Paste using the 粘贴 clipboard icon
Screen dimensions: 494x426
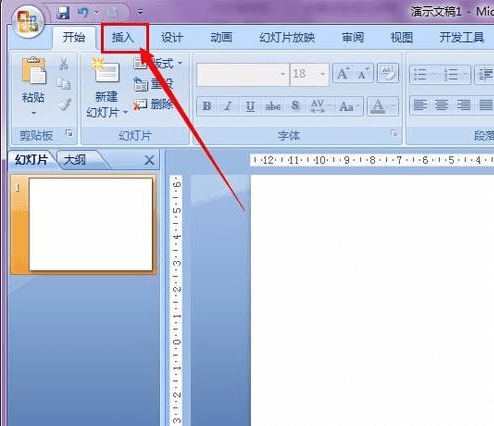click(x=33, y=70)
